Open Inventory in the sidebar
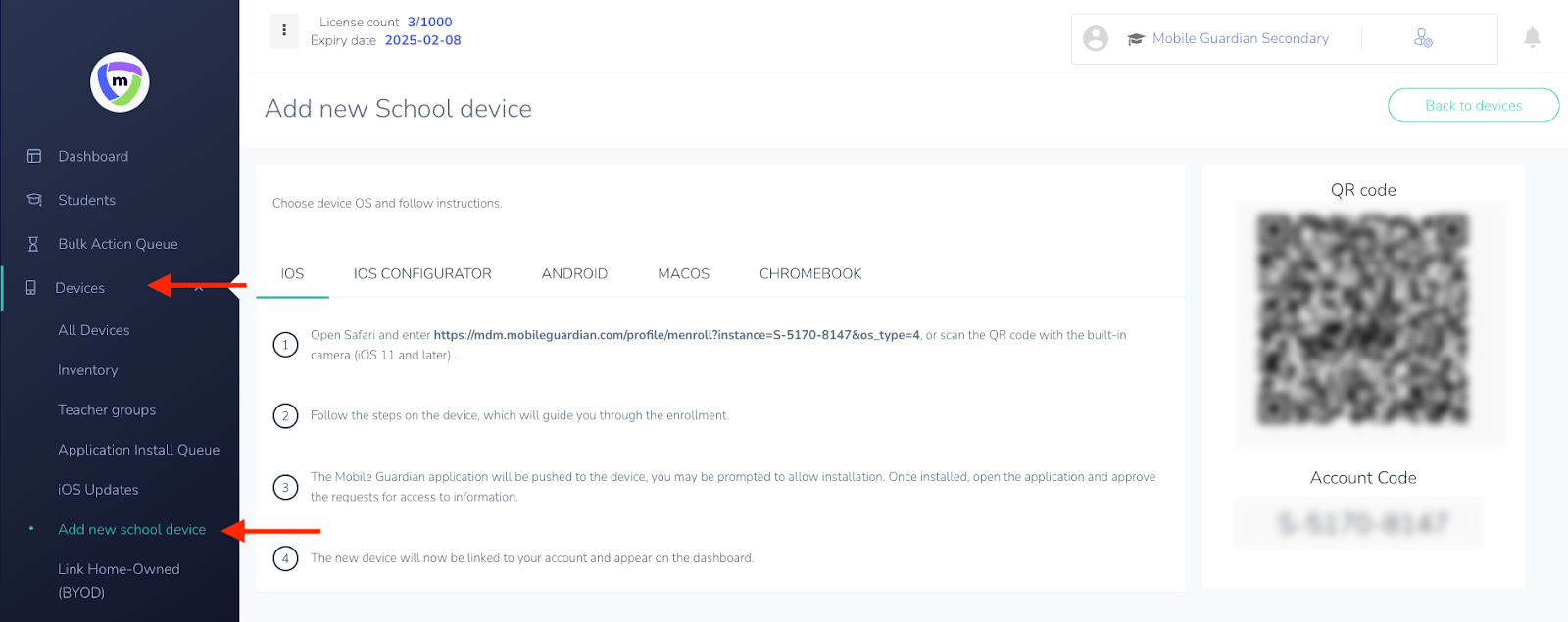 [x=88, y=370]
